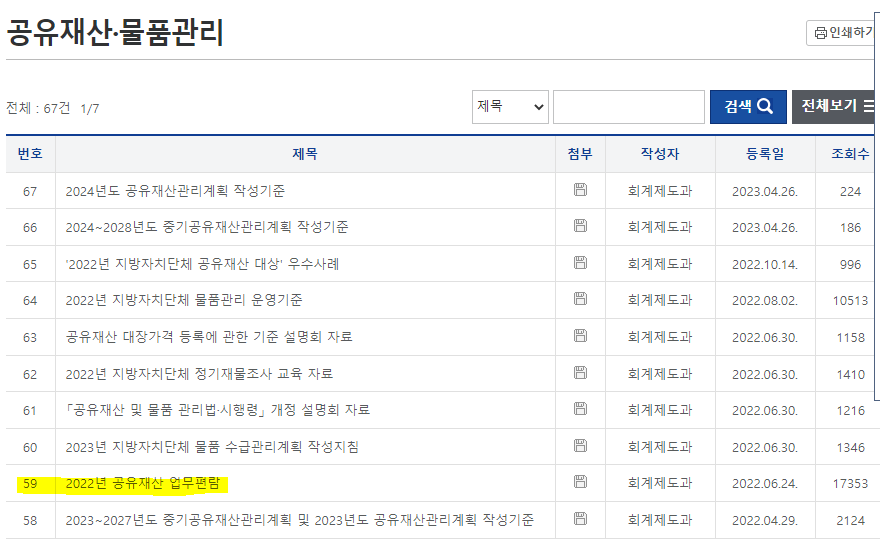Click view count 224
This screenshot has width=880, height=548.
pyautogui.click(x=850, y=192)
